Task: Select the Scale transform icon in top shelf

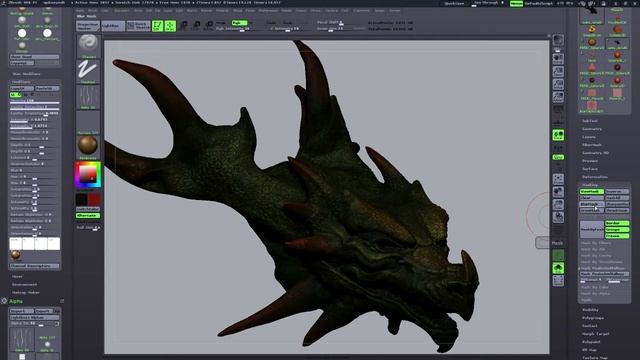Action: (x=197, y=26)
